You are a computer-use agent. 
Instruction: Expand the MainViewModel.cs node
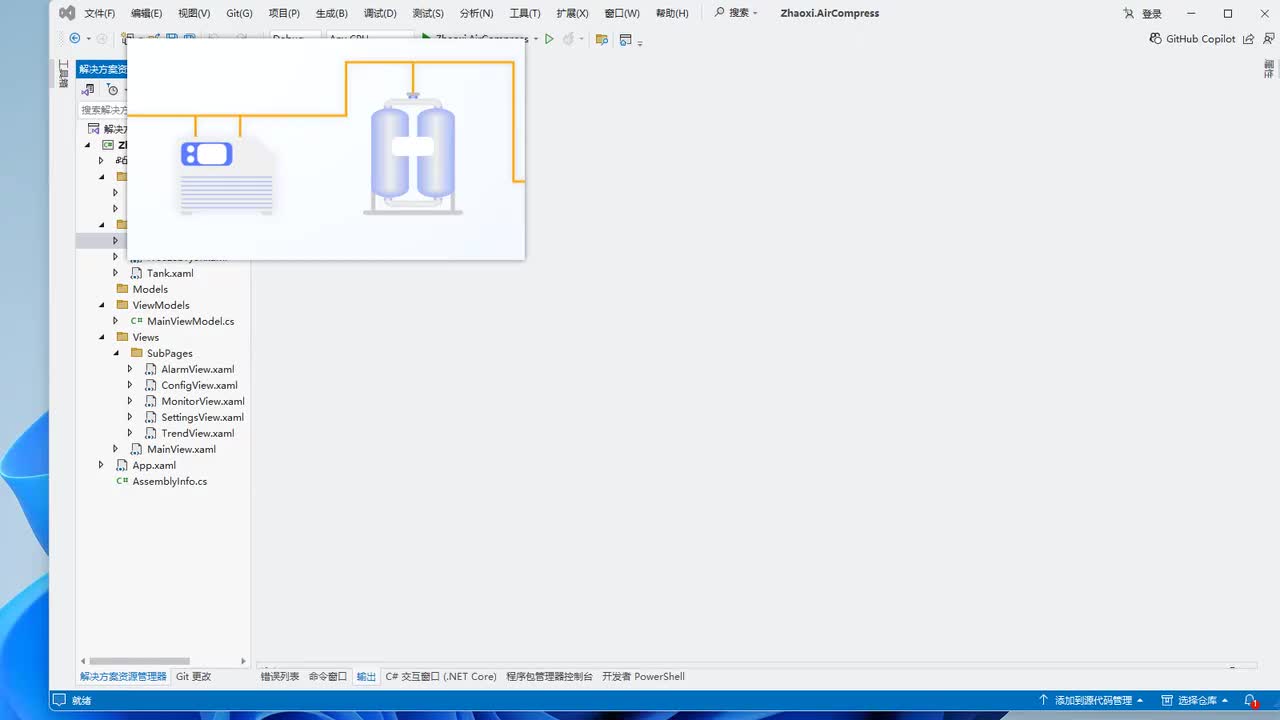tap(115, 321)
